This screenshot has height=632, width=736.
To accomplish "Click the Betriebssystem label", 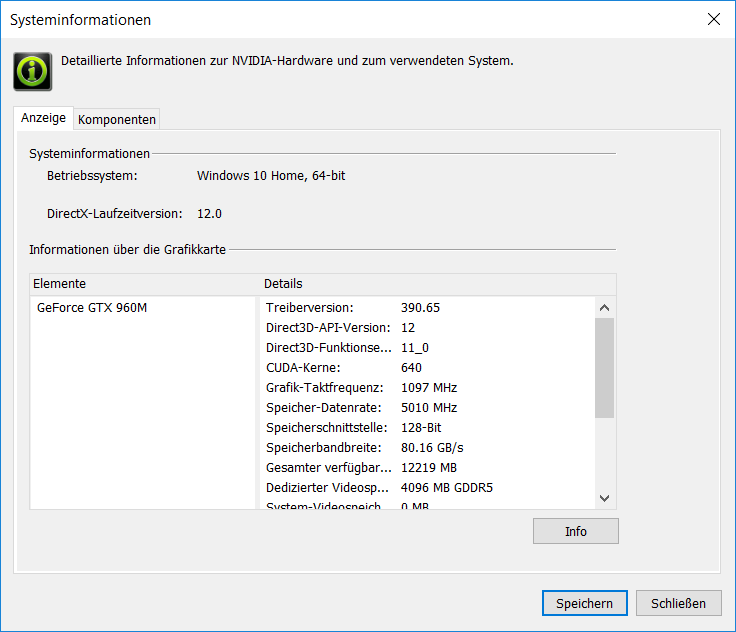I will pyautogui.click(x=92, y=176).
